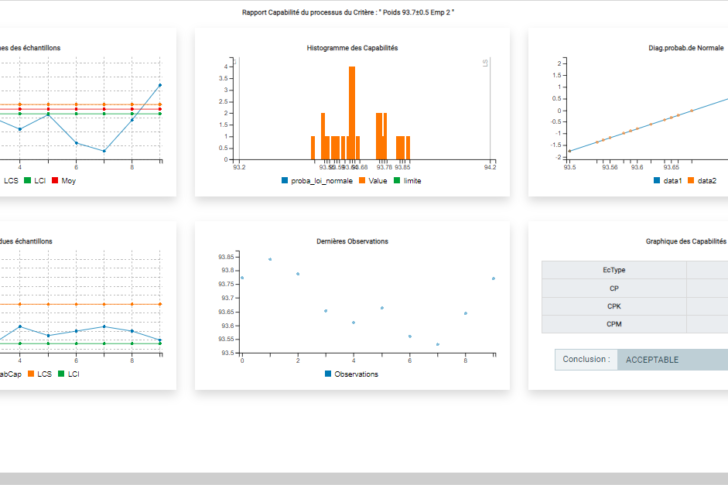The image size is (728, 485).
Task: Click the leftmost orange histogram bar
Action: (x=313, y=148)
